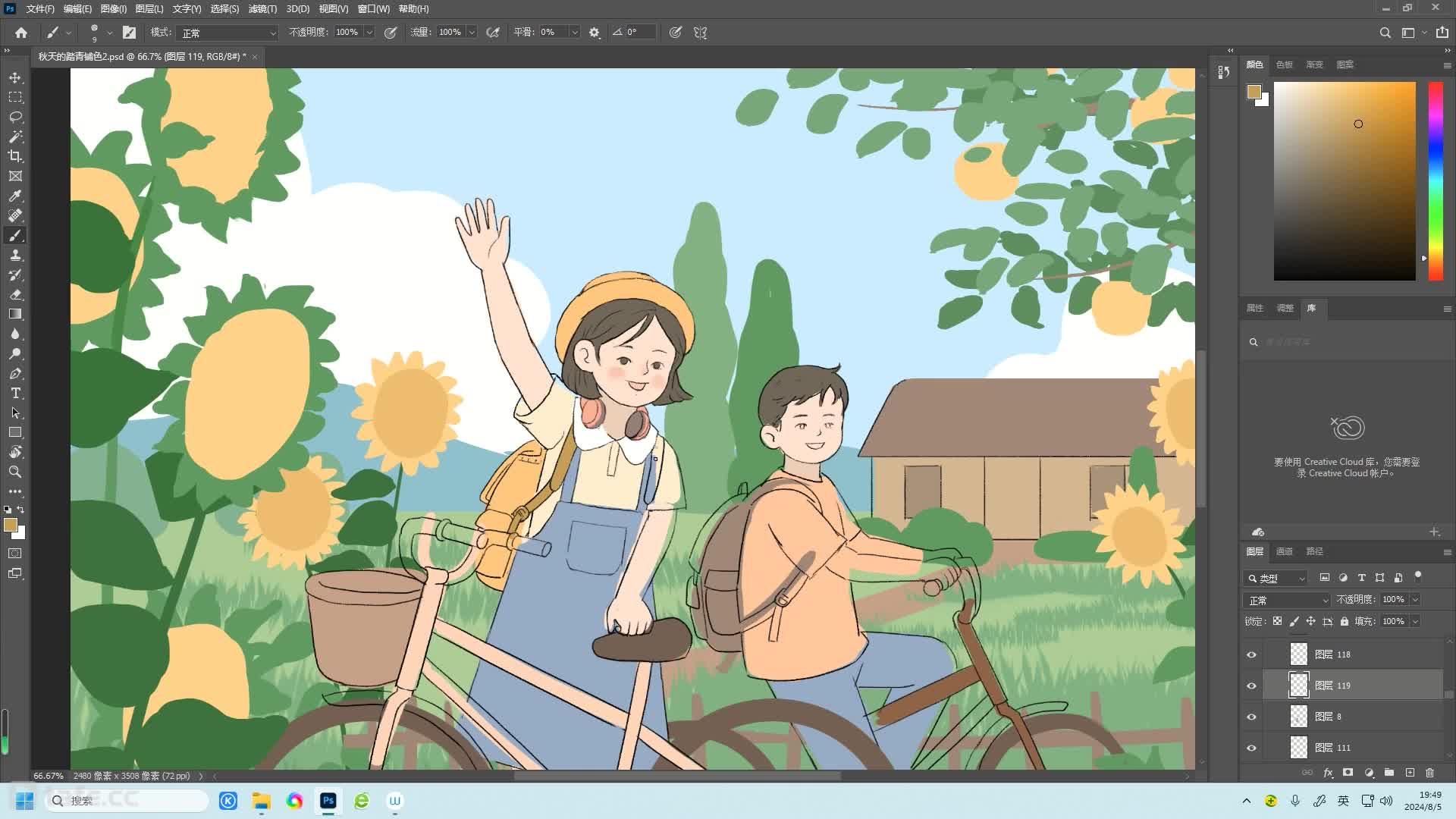Click the hue spectrum slider
Viewport: 1456px width, 819px height.
(1436, 181)
